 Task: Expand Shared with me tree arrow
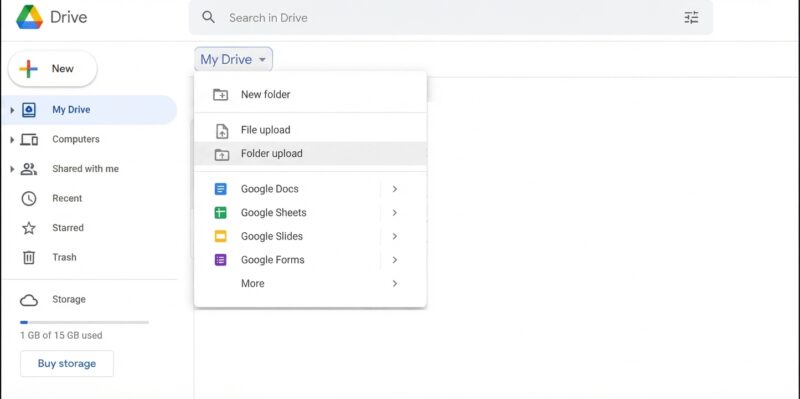tap(12, 169)
